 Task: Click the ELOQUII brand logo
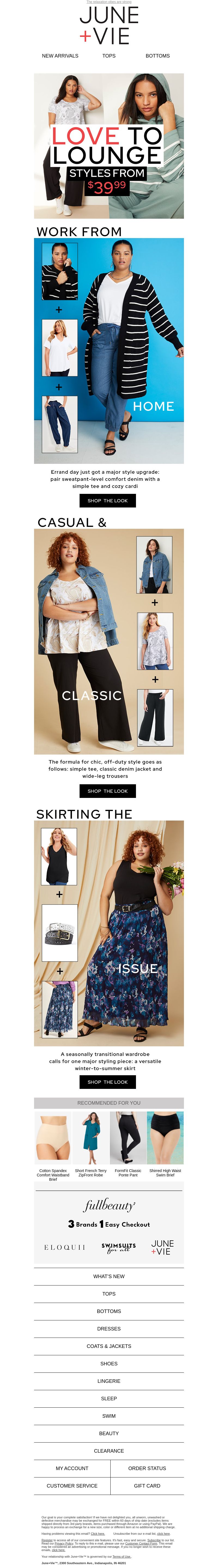coord(65,1247)
